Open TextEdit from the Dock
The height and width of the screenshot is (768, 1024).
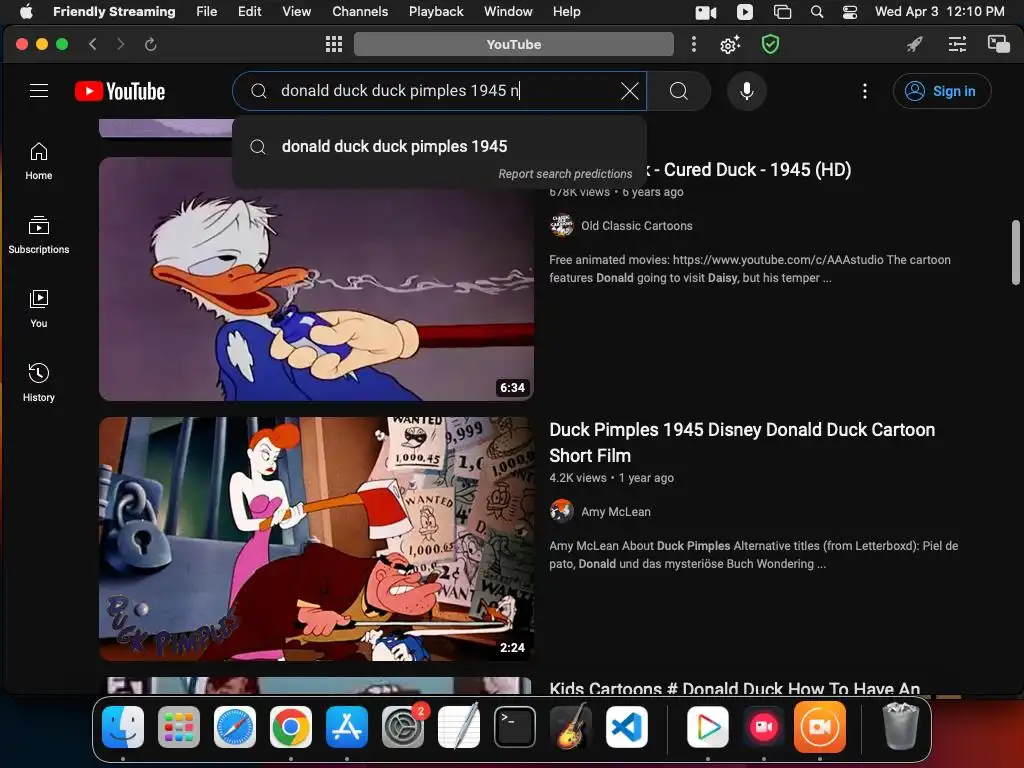pyautogui.click(x=459, y=727)
